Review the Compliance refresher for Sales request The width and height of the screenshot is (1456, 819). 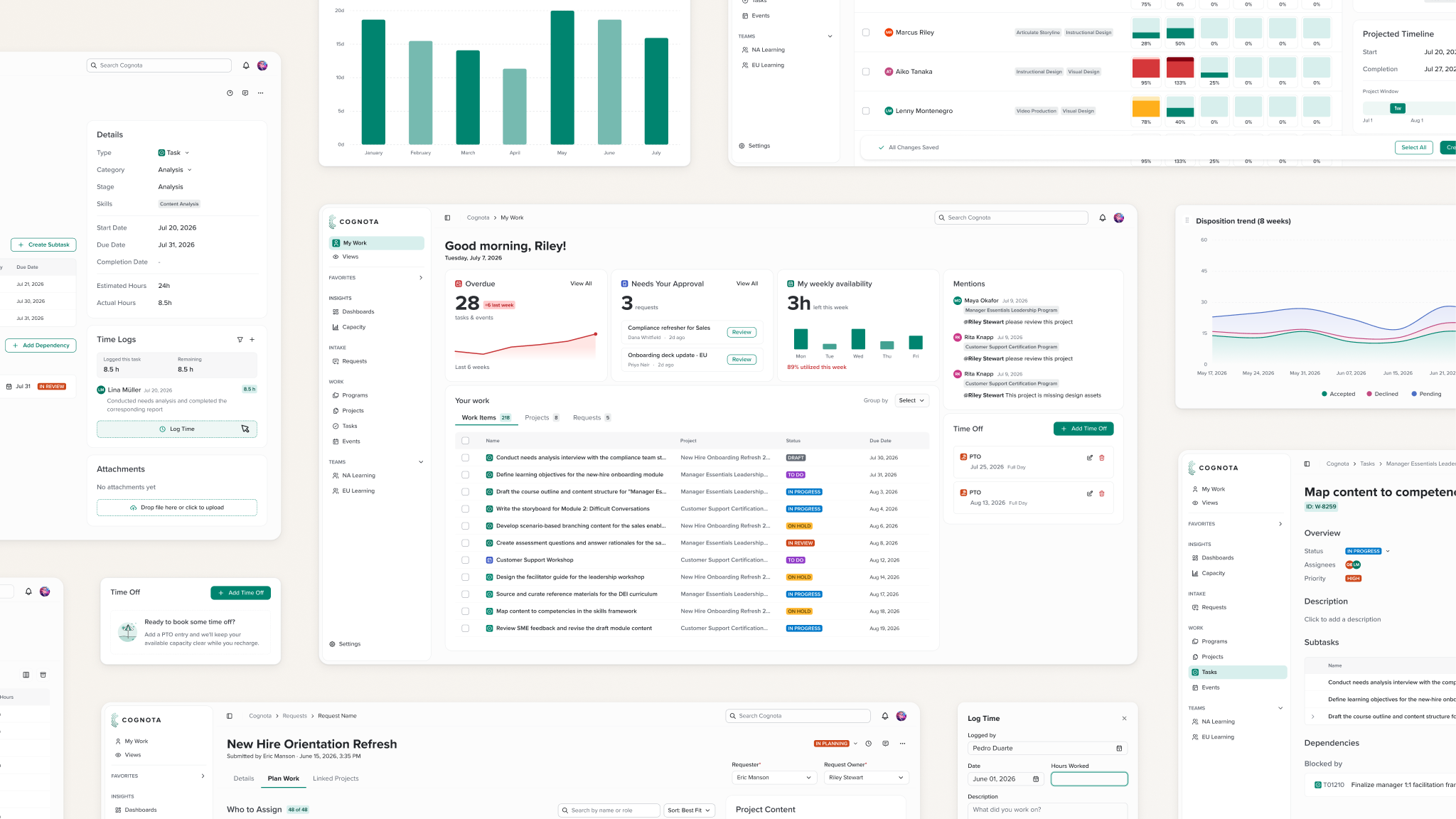(x=742, y=333)
